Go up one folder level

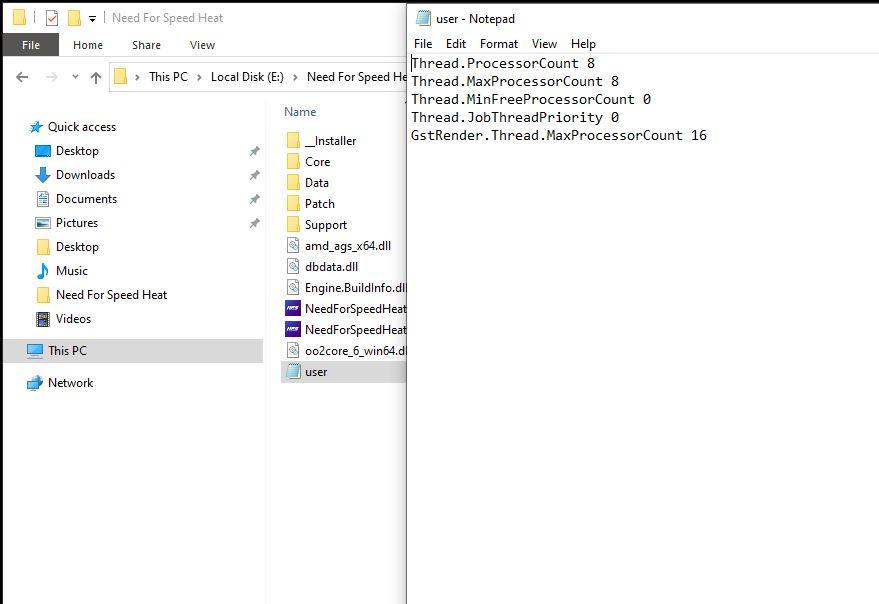point(96,77)
